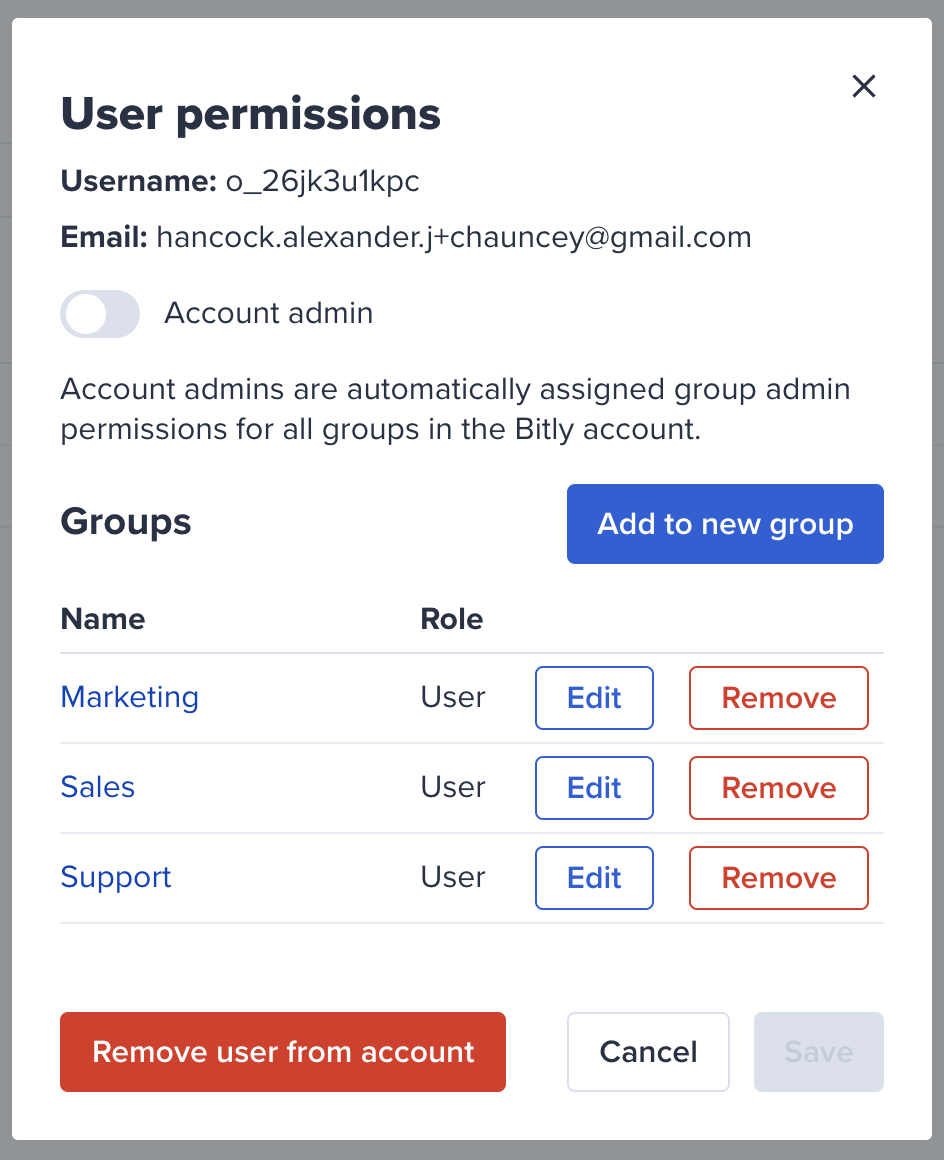Click Remove user from account
This screenshot has width=944, height=1160.
coord(283,1052)
